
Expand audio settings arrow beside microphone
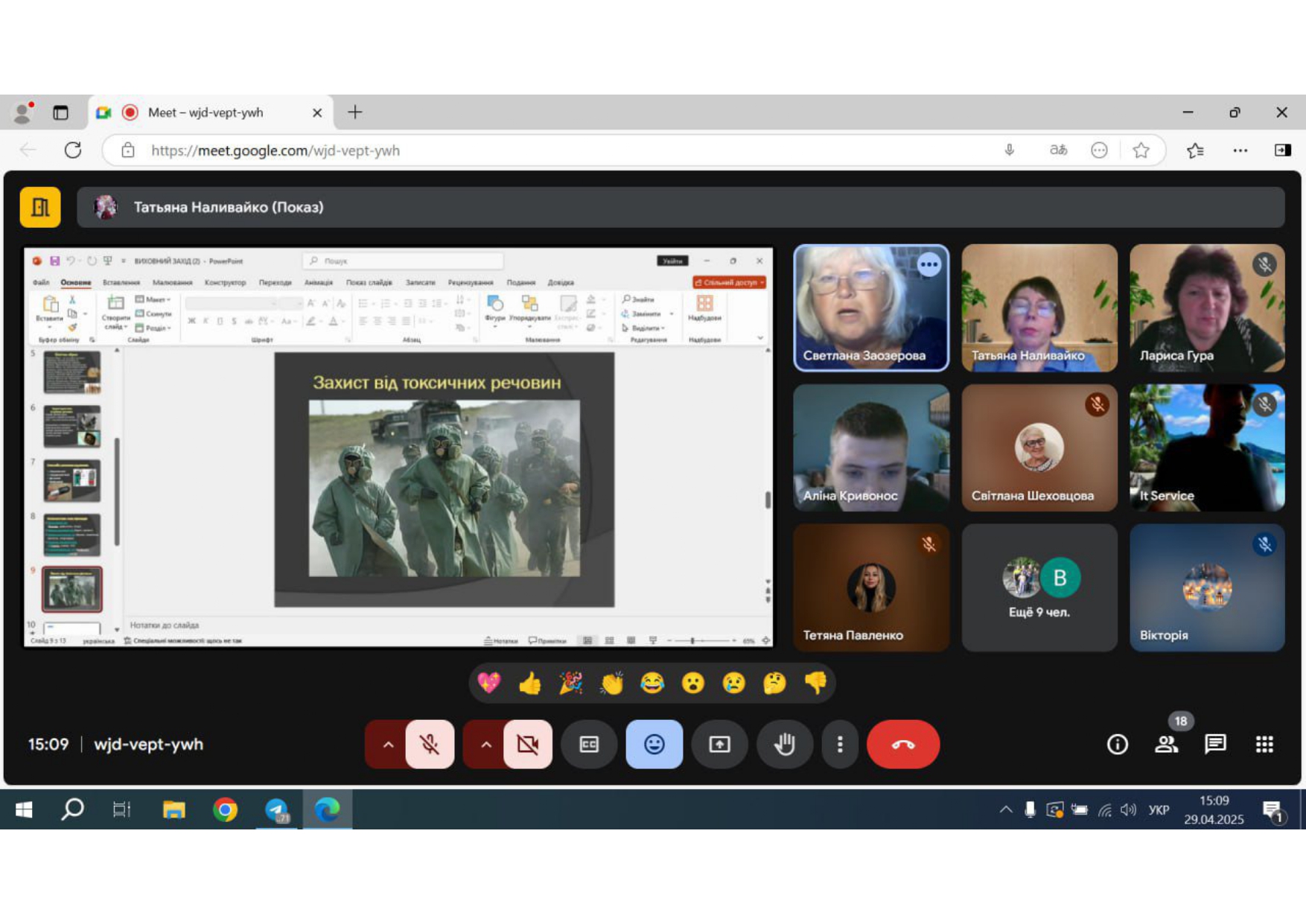[388, 744]
